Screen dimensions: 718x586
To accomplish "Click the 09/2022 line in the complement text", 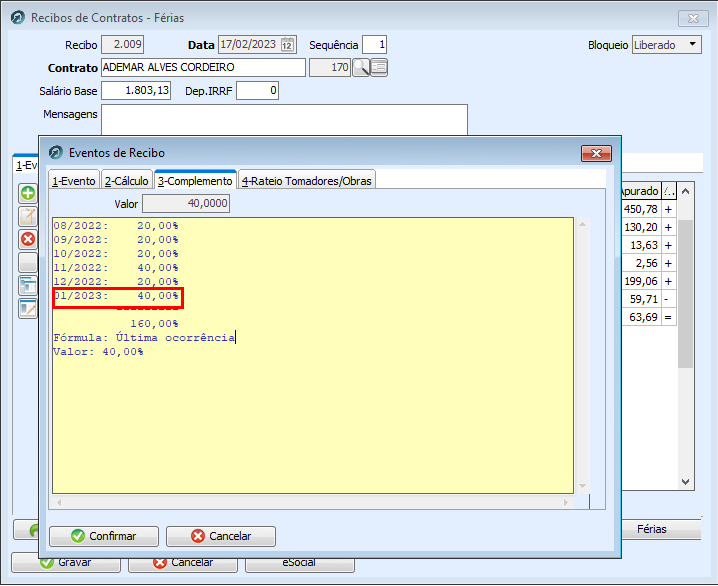I will coord(116,240).
